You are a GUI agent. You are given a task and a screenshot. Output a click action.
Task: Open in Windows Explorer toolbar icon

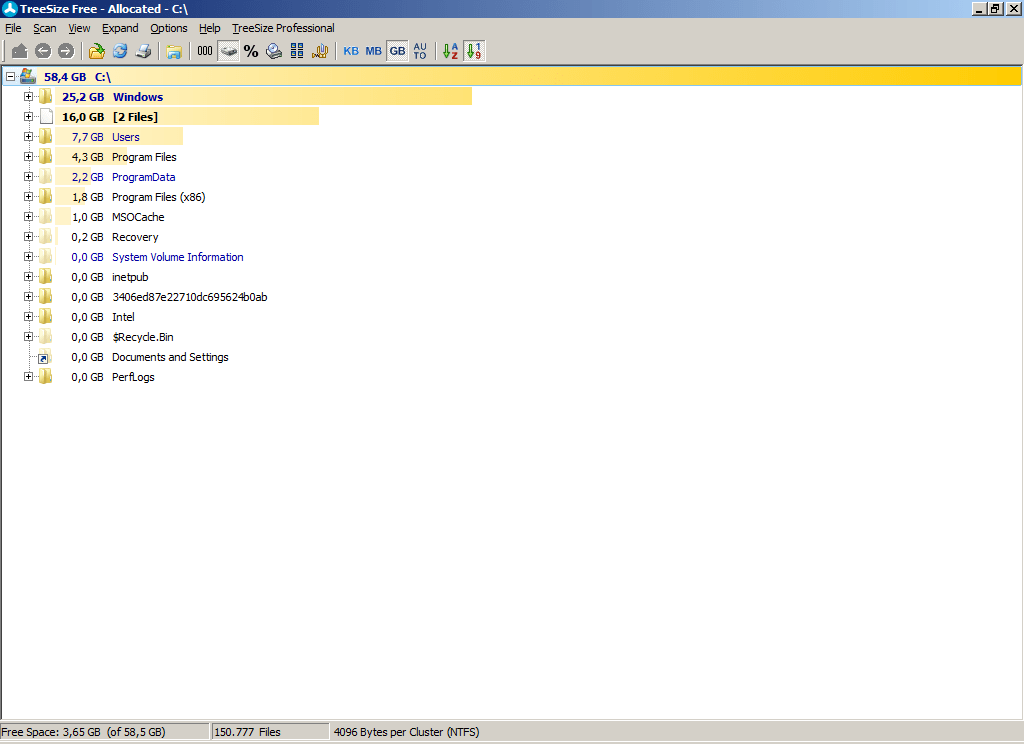(x=174, y=51)
